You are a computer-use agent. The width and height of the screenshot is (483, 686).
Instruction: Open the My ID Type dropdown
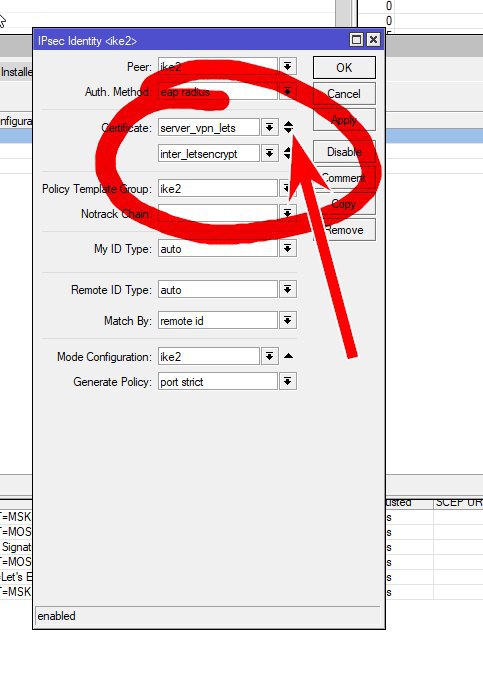[x=287, y=249]
